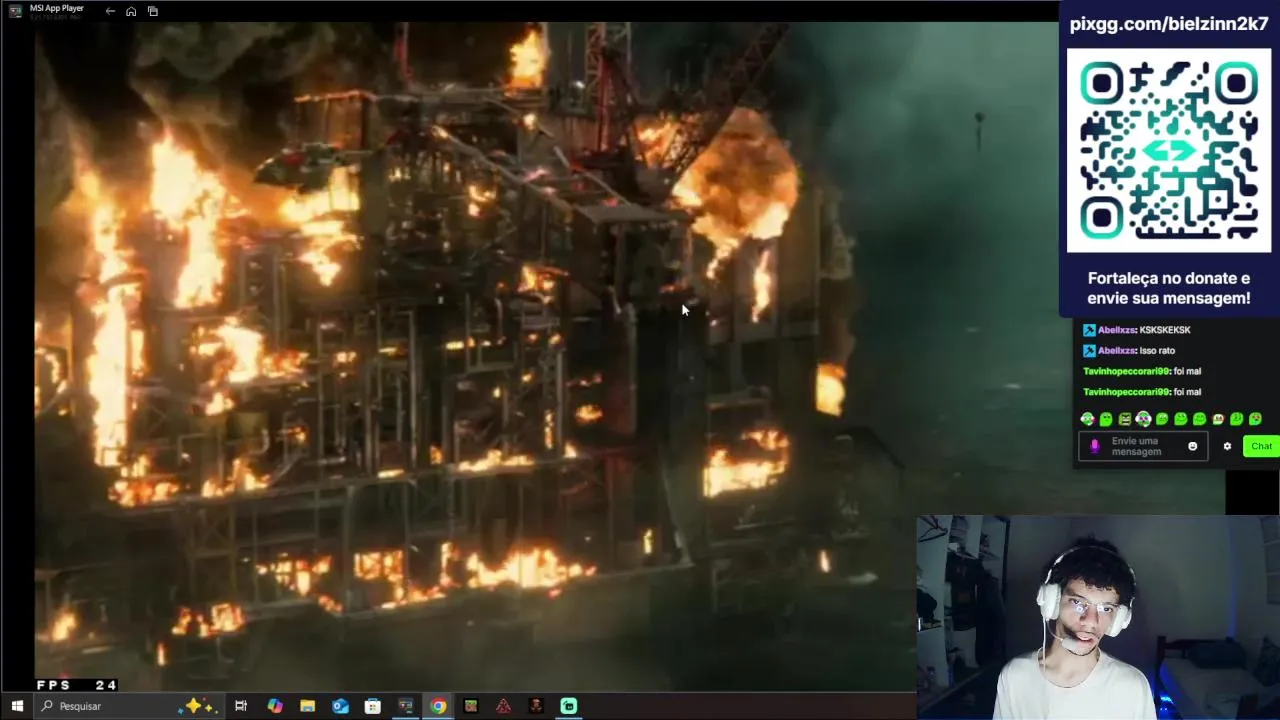Switch to MSI App Player taskbar icon
The image size is (1280, 720).
point(405,706)
